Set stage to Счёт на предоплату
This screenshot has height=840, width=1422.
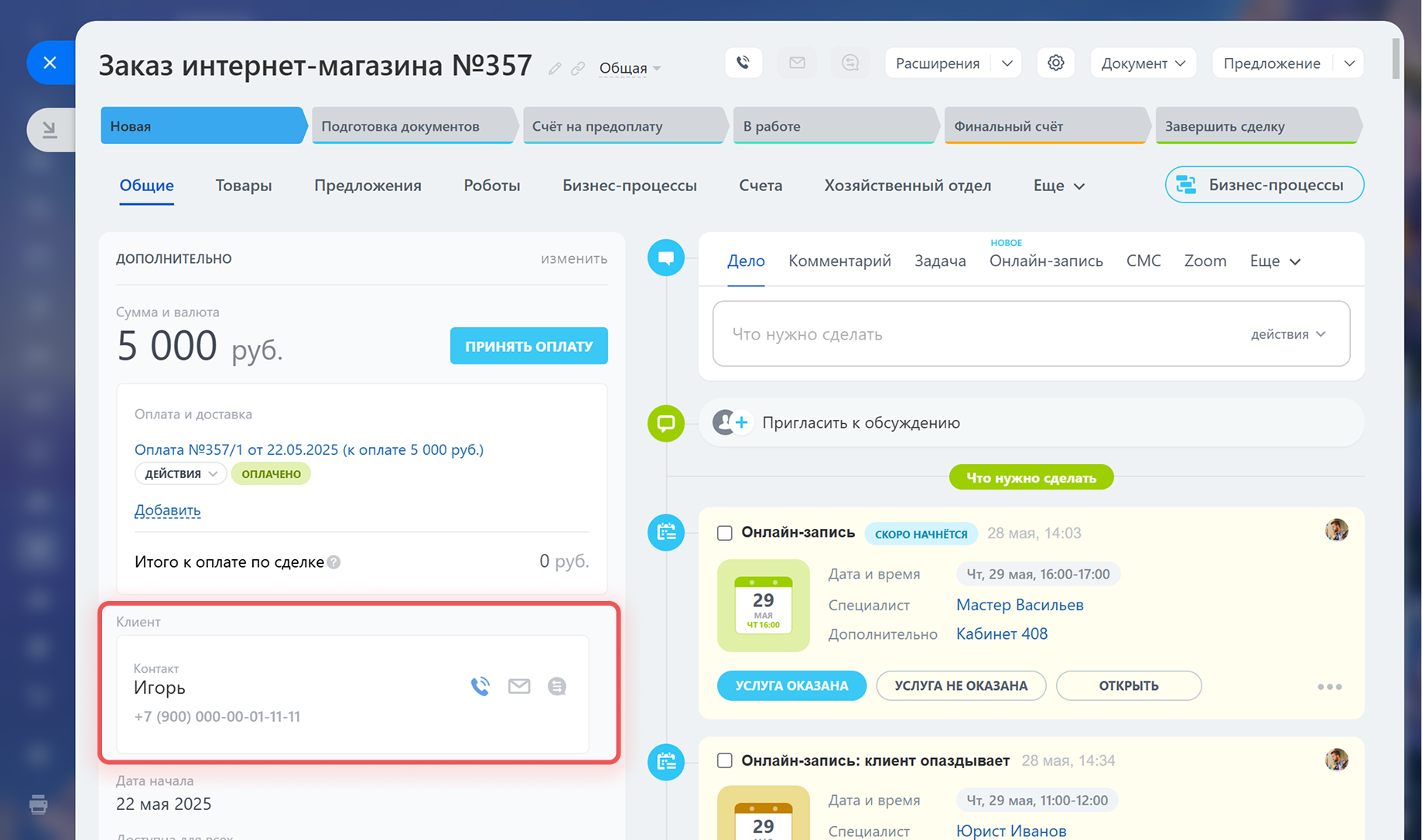pyautogui.click(x=625, y=126)
